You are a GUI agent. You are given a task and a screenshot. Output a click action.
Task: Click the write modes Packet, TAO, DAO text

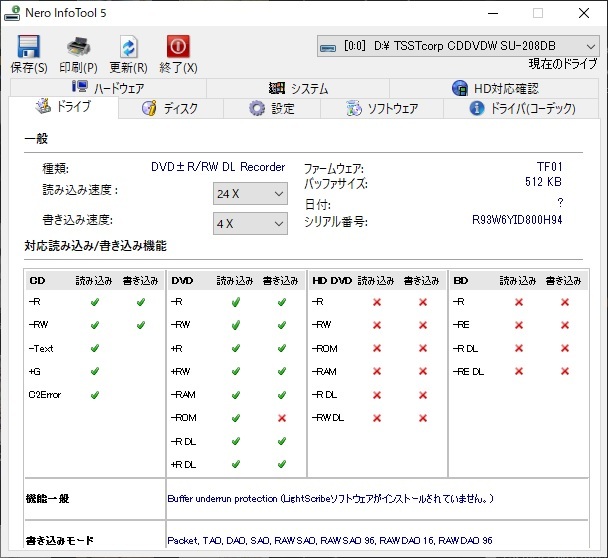pyautogui.click(x=330, y=541)
